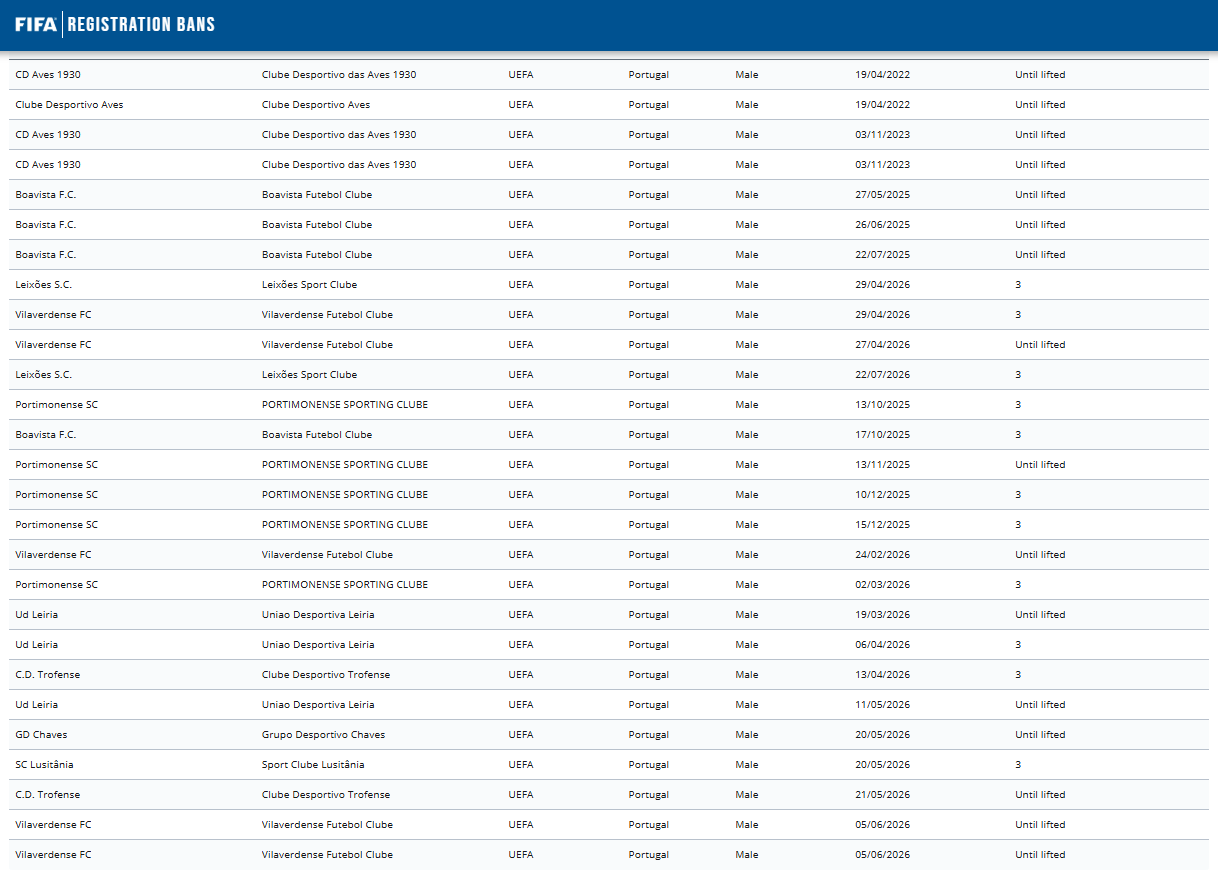Select 29/04/2026 date in the Vilaverdense FC row
The image size is (1218, 887).
(x=883, y=315)
